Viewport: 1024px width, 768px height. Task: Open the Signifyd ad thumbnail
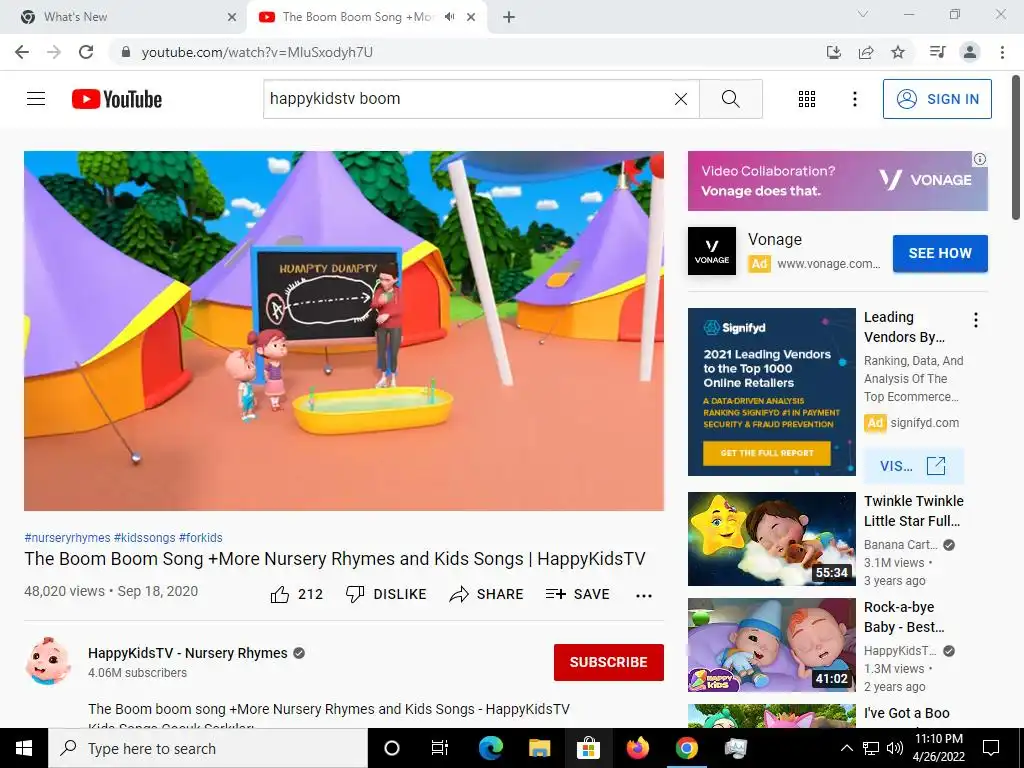coord(772,392)
